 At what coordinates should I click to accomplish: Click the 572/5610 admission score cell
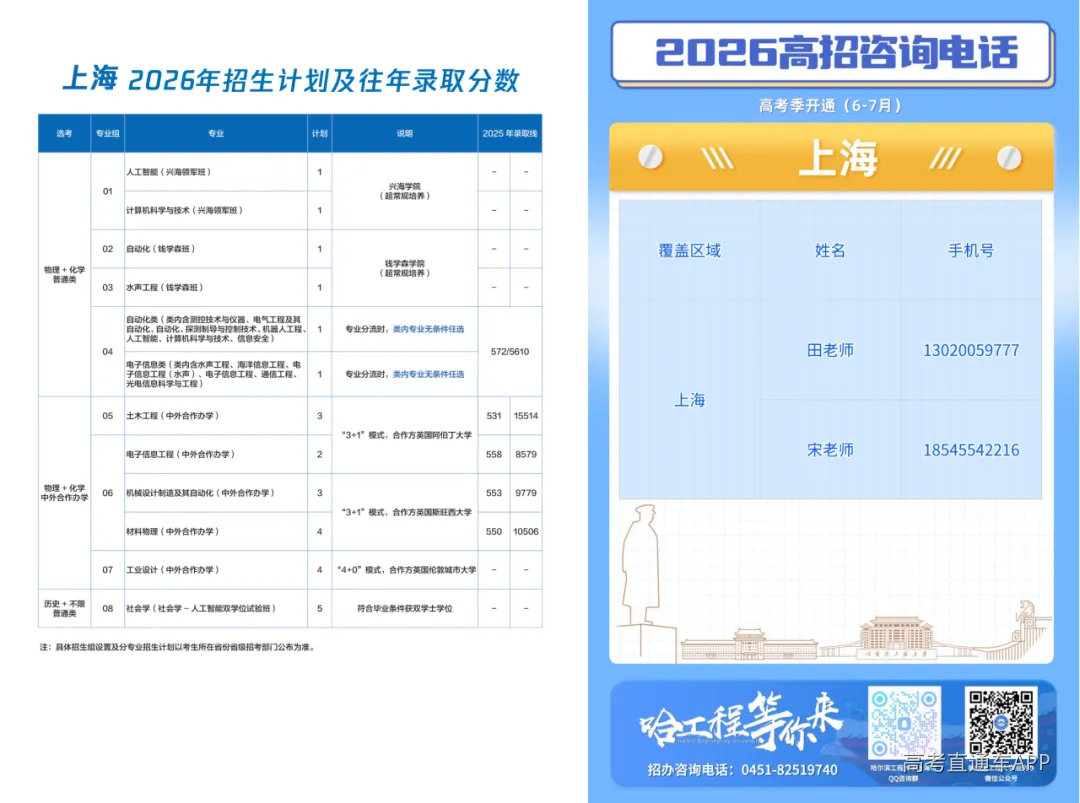[x=510, y=351]
